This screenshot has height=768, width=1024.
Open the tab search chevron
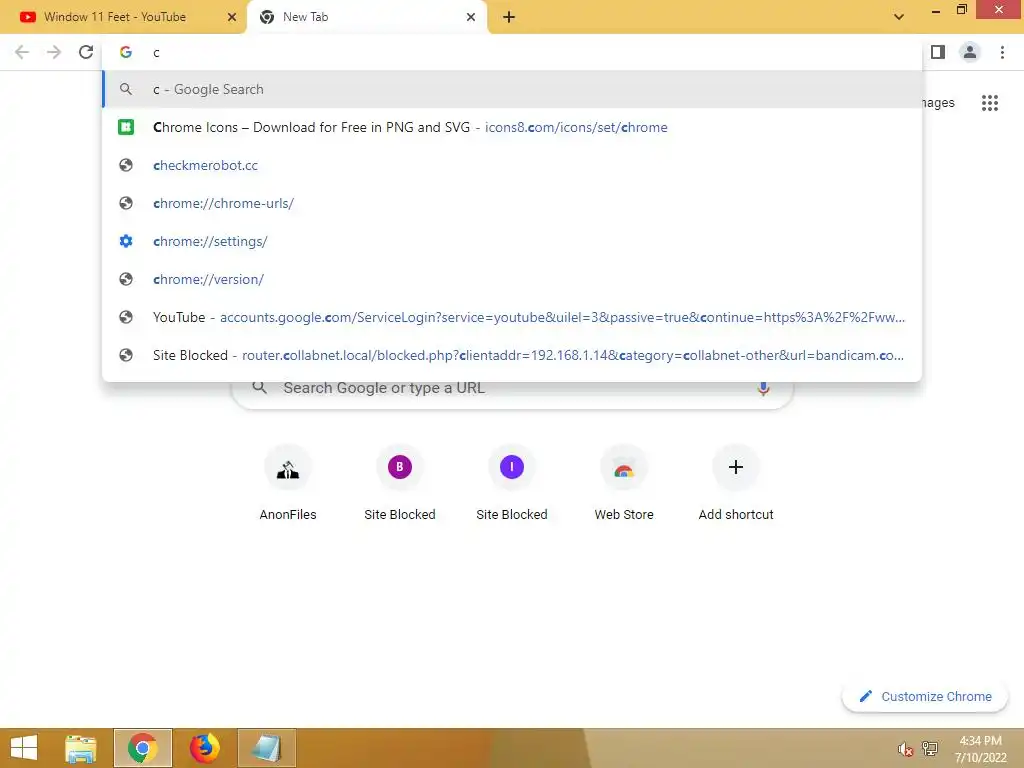(899, 17)
